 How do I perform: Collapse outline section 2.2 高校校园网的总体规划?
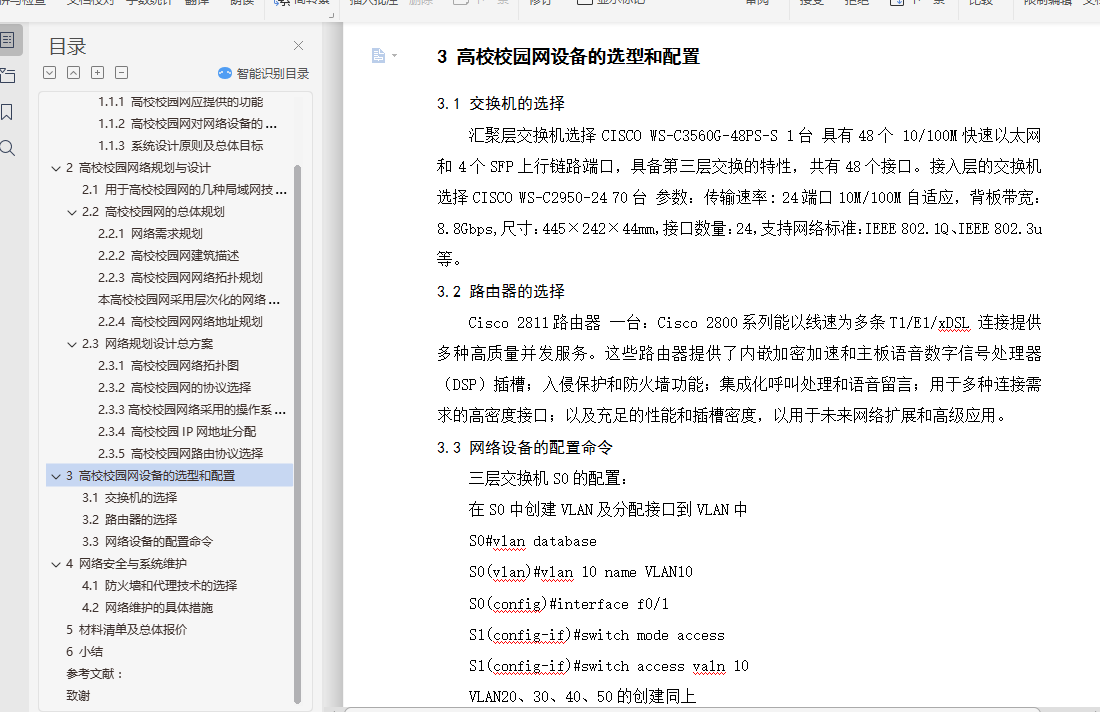pyautogui.click(x=72, y=212)
